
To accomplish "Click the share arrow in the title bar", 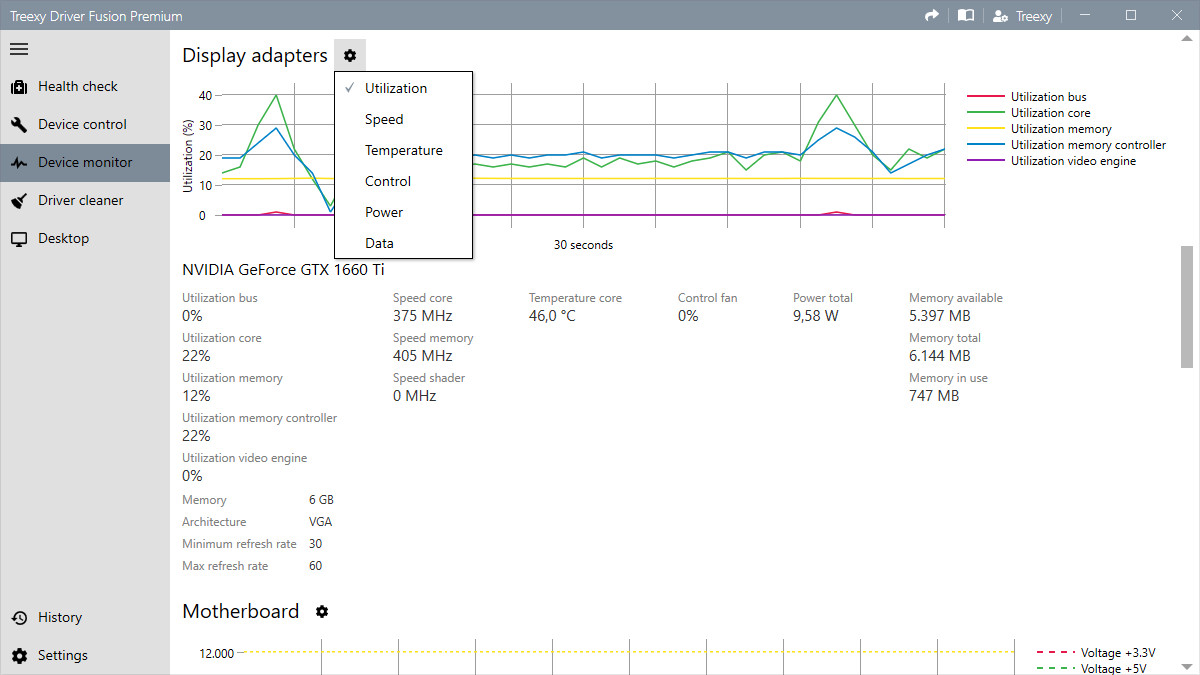I will click(x=931, y=15).
